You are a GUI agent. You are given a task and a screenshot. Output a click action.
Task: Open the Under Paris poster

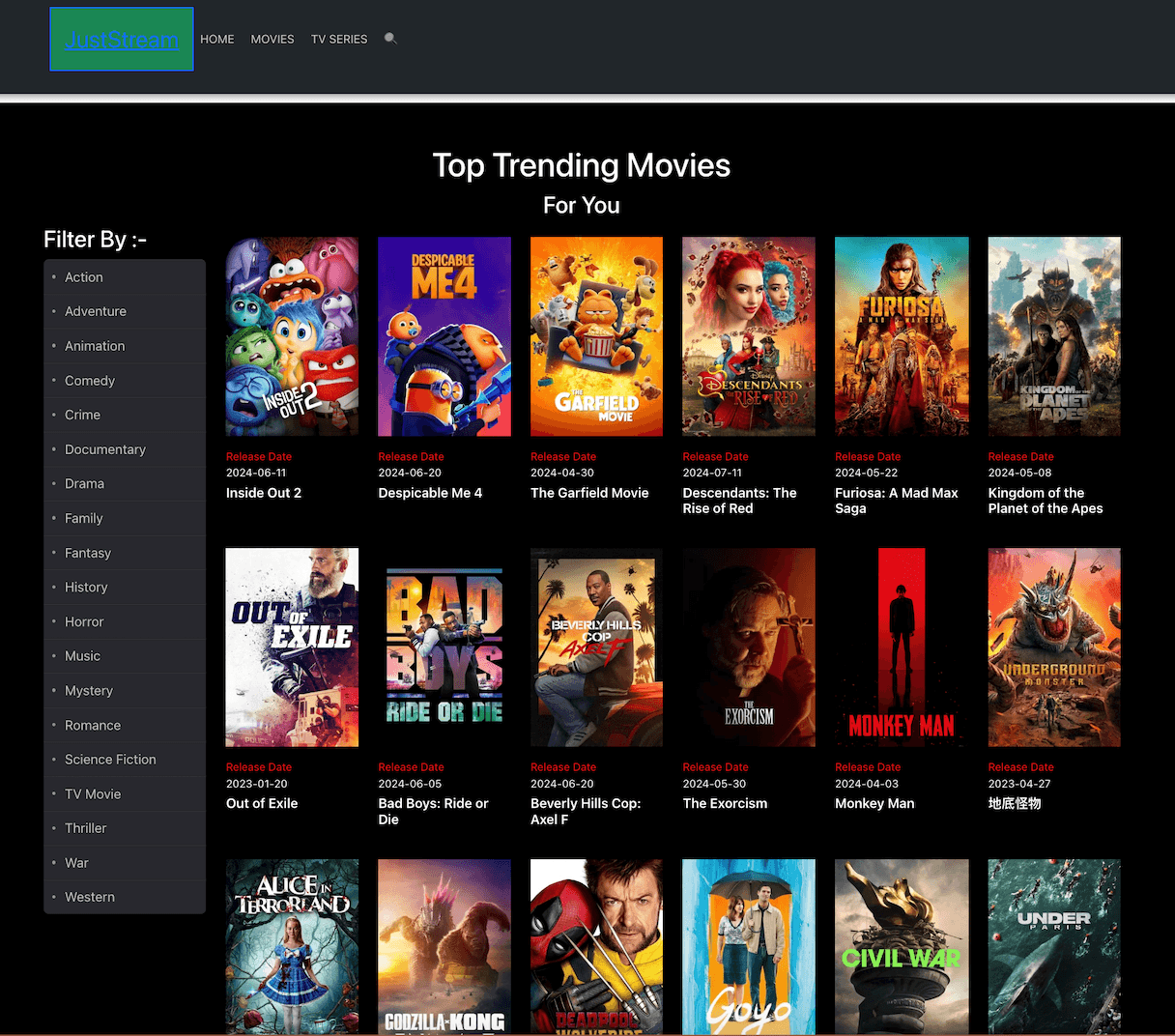click(x=1054, y=947)
